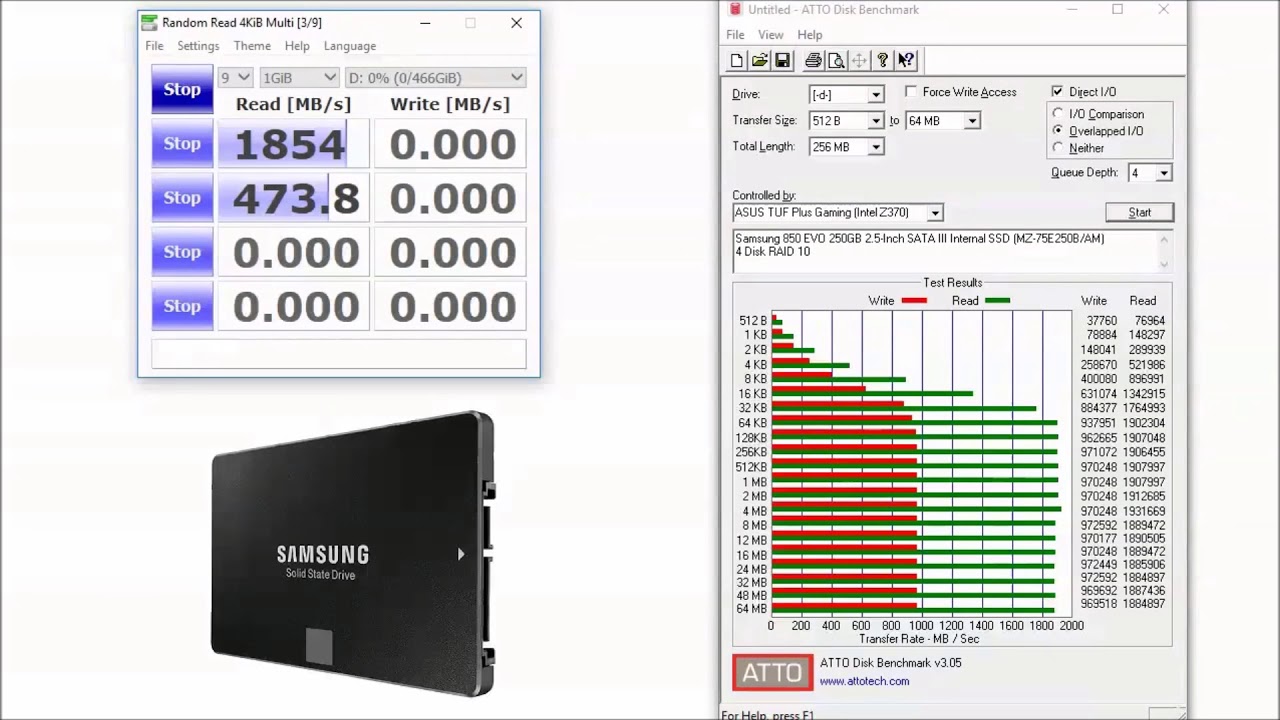Click the 884377 write value for 32 KB
This screenshot has width=1280, height=720.
coord(1098,408)
